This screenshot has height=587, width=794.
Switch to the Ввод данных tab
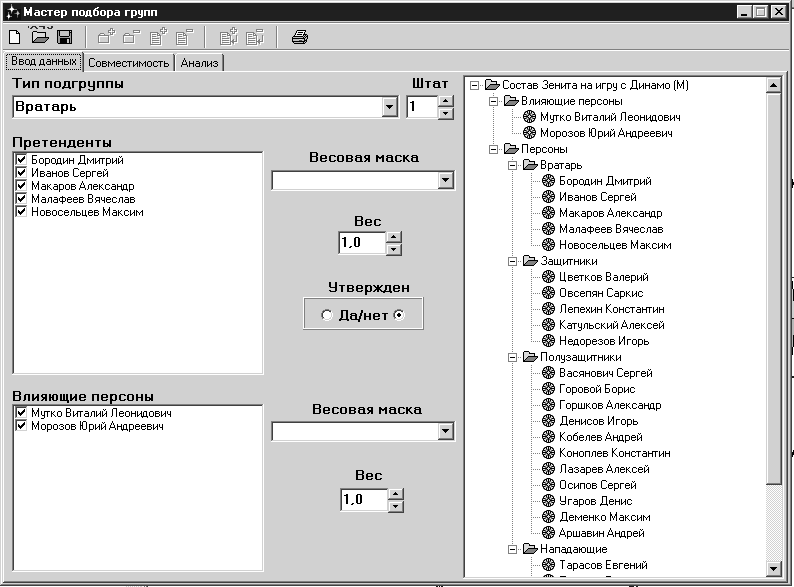[44, 61]
